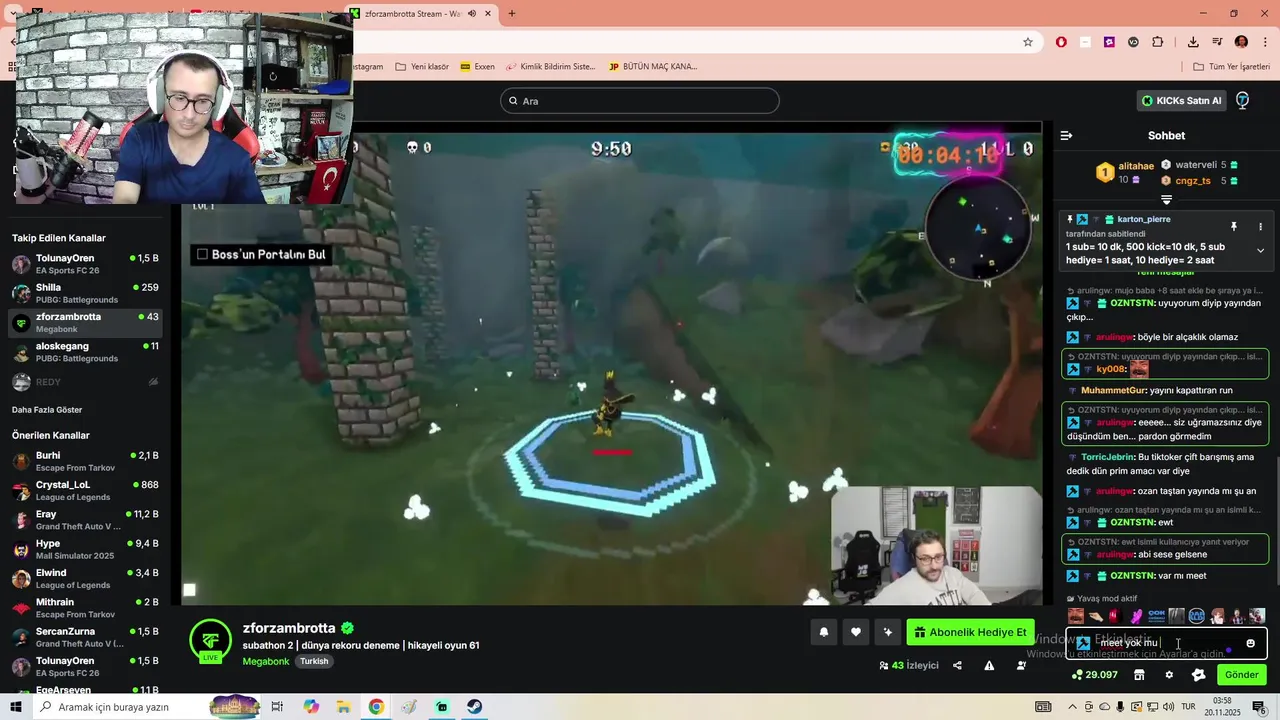Click the verified badge beside zforzambrotta

347,628
